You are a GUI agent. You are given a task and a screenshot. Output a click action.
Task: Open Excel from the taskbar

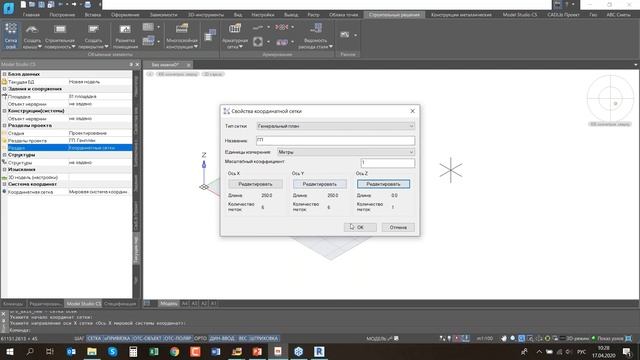pyautogui.click(x=154, y=351)
